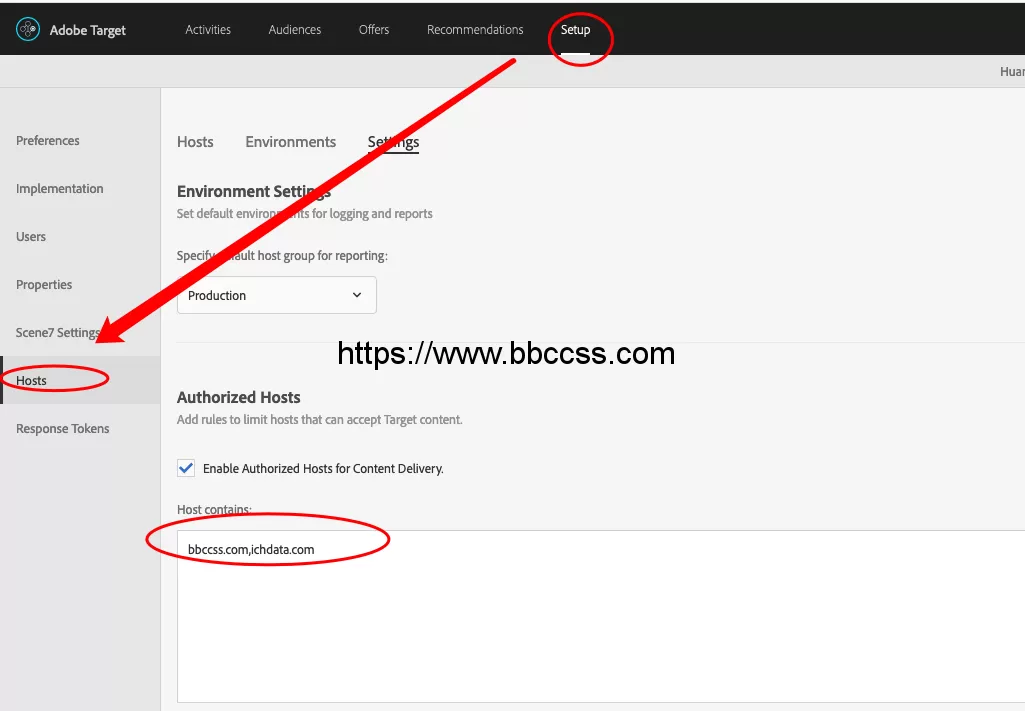Open Preferences in the sidebar
The width and height of the screenshot is (1025, 711).
48,141
